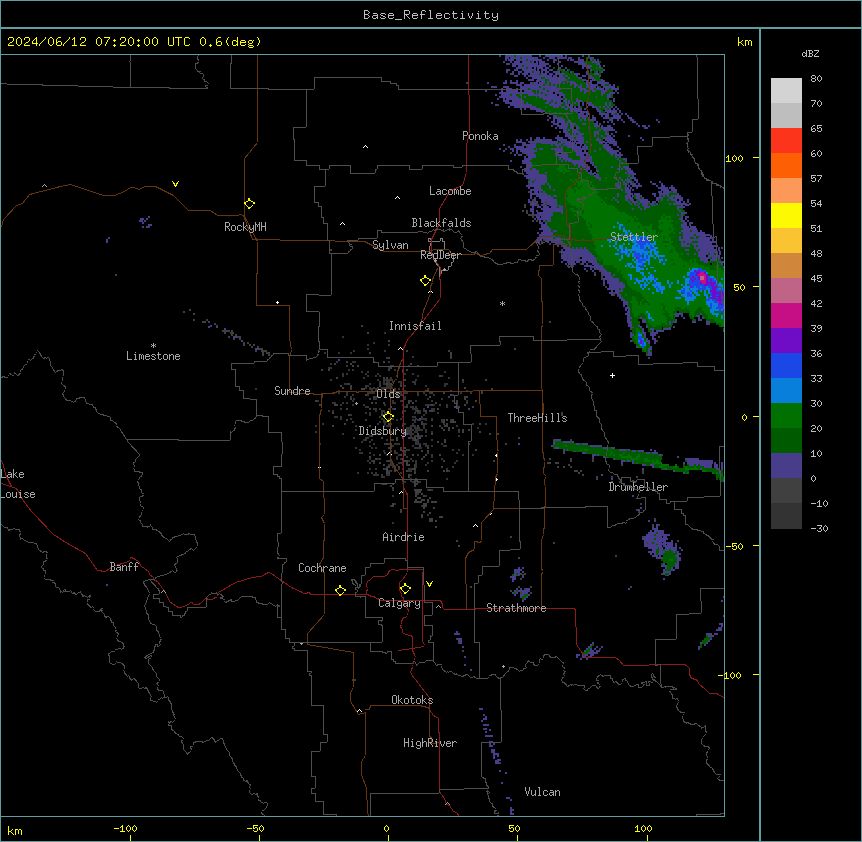Screen dimensions: 862x842
Task: Select the Banff label
Action: coord(124,567)
